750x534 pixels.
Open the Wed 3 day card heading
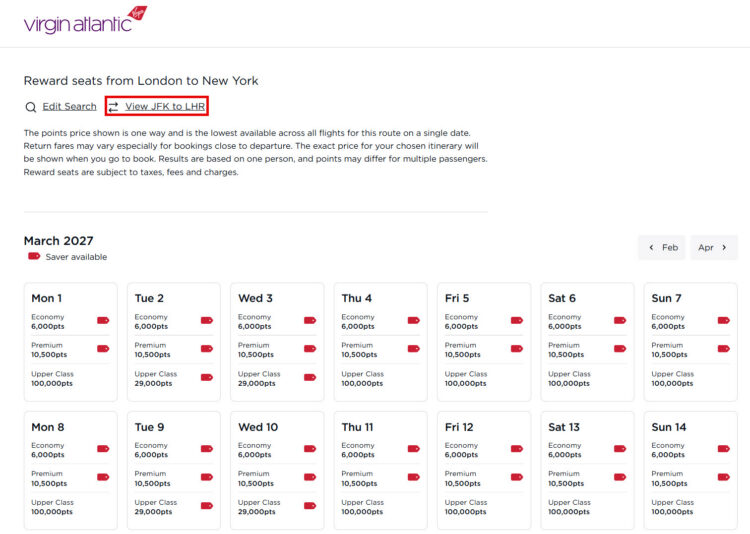(255, 298)
